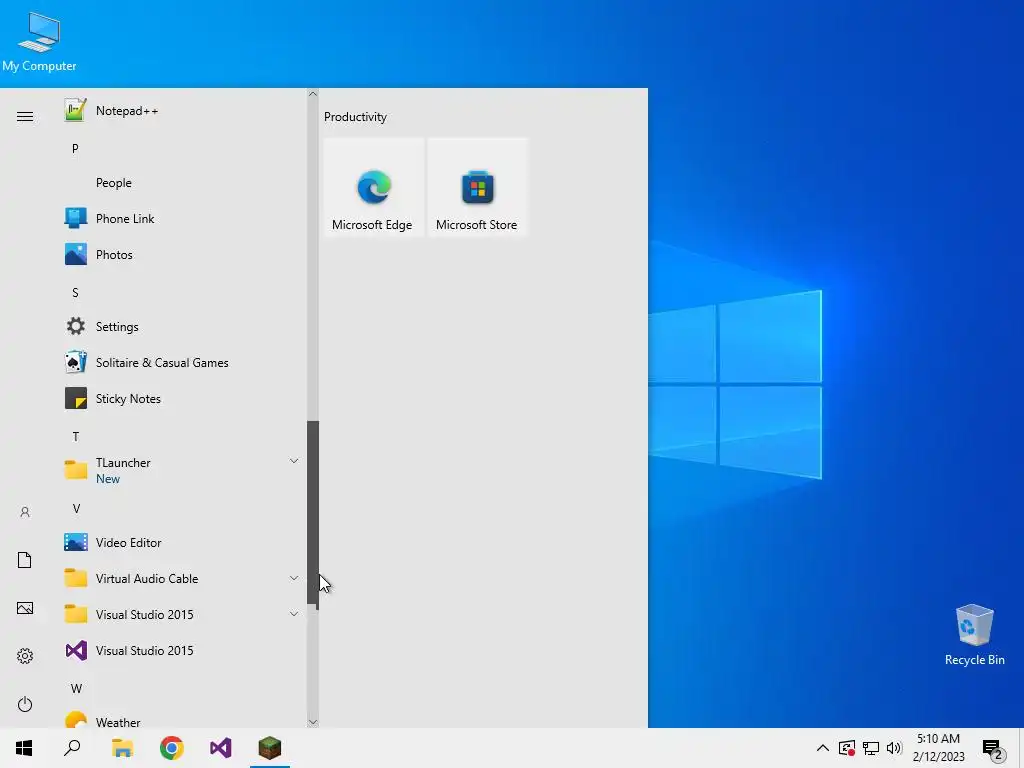
Task: Switch to Minecraft launcher taskbar icon
Action: click(x=270, y=748)
